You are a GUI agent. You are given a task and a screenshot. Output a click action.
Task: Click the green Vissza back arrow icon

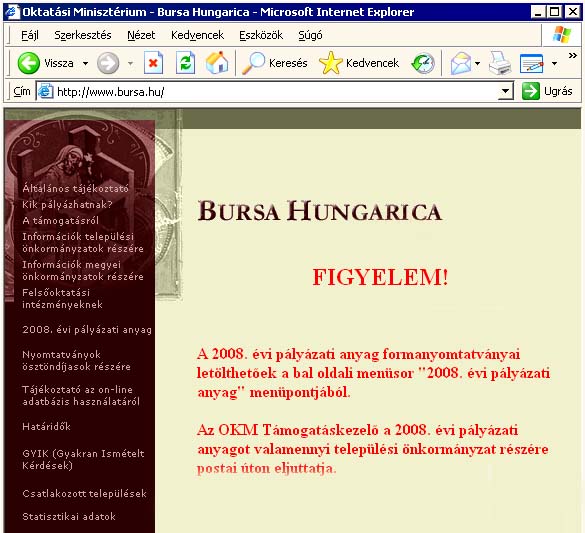pyautogui.click(x=28, y=63)
